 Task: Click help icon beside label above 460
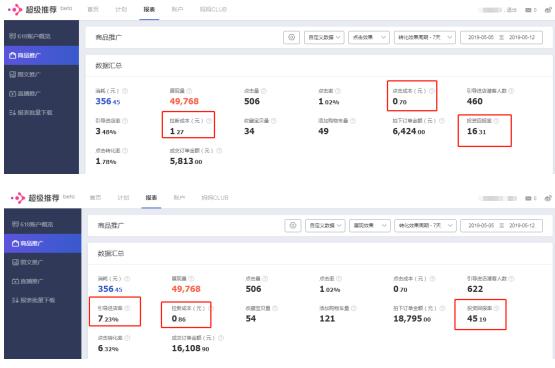[511, 91]
